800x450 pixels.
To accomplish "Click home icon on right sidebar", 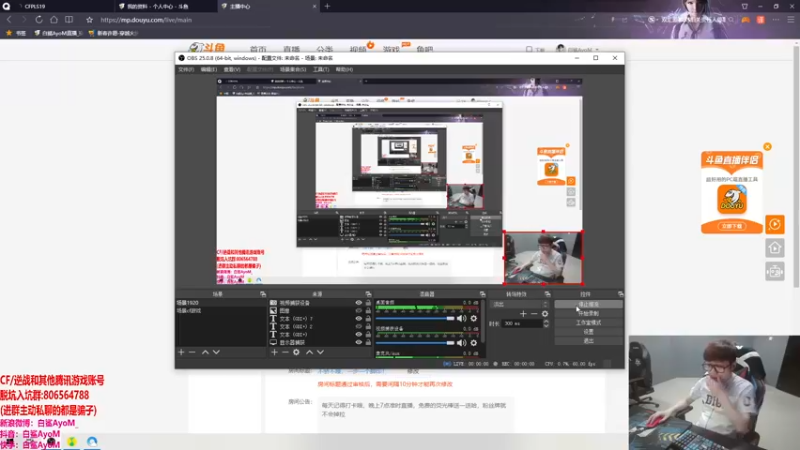I will pyautogui.click(x=774, y=248).
